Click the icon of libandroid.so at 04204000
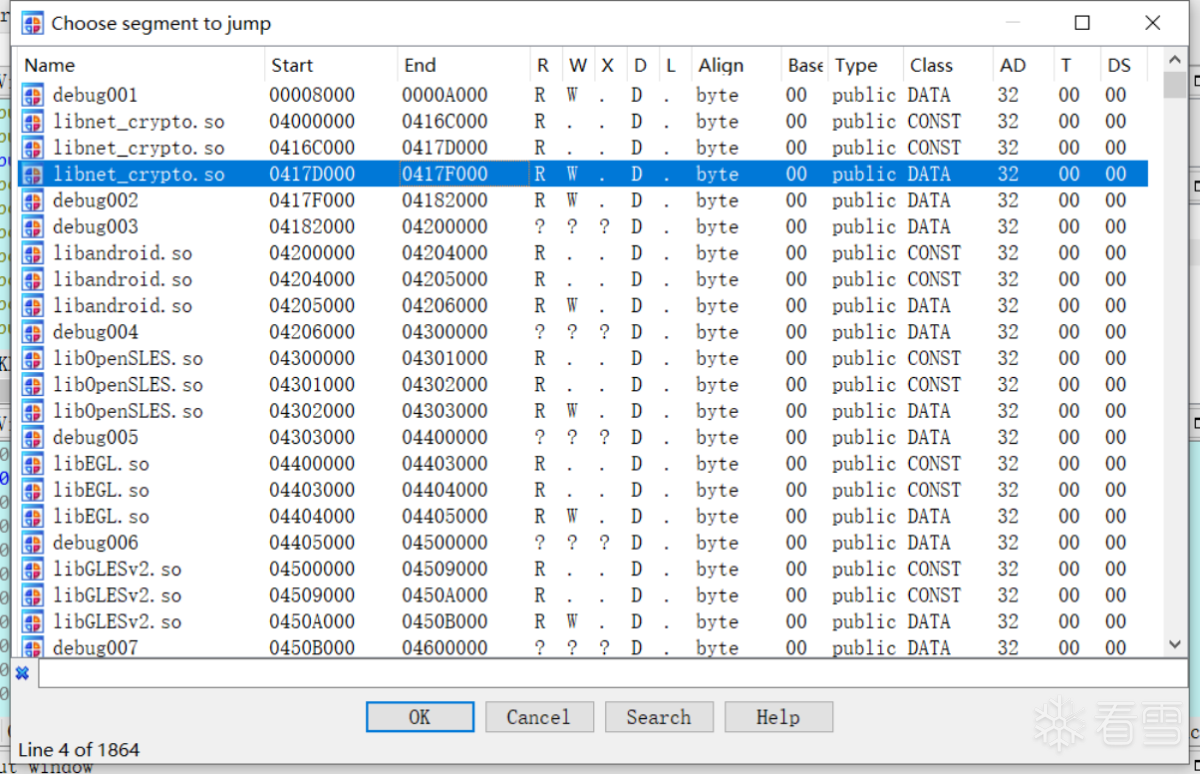Image resolution: width=1200 pixels, height=774 pixels. click(33, 279)
